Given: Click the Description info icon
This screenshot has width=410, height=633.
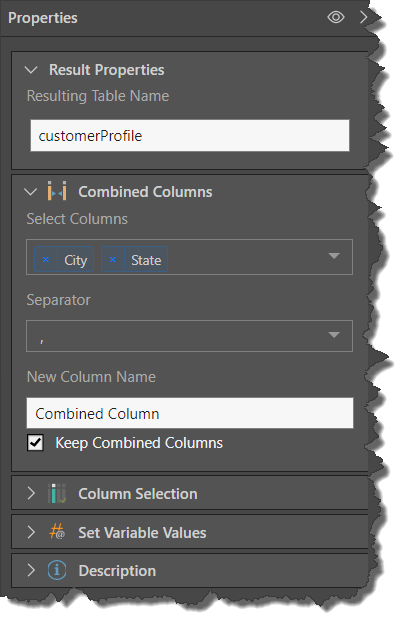Looking at the screenshot, I should click(57, 570).
